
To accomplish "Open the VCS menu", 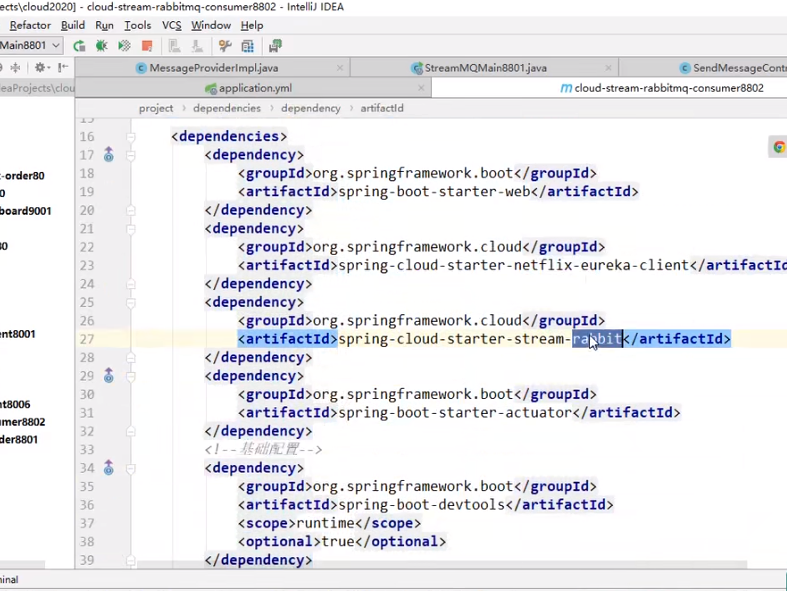I will pyautogui.click(x=172, y=25).
